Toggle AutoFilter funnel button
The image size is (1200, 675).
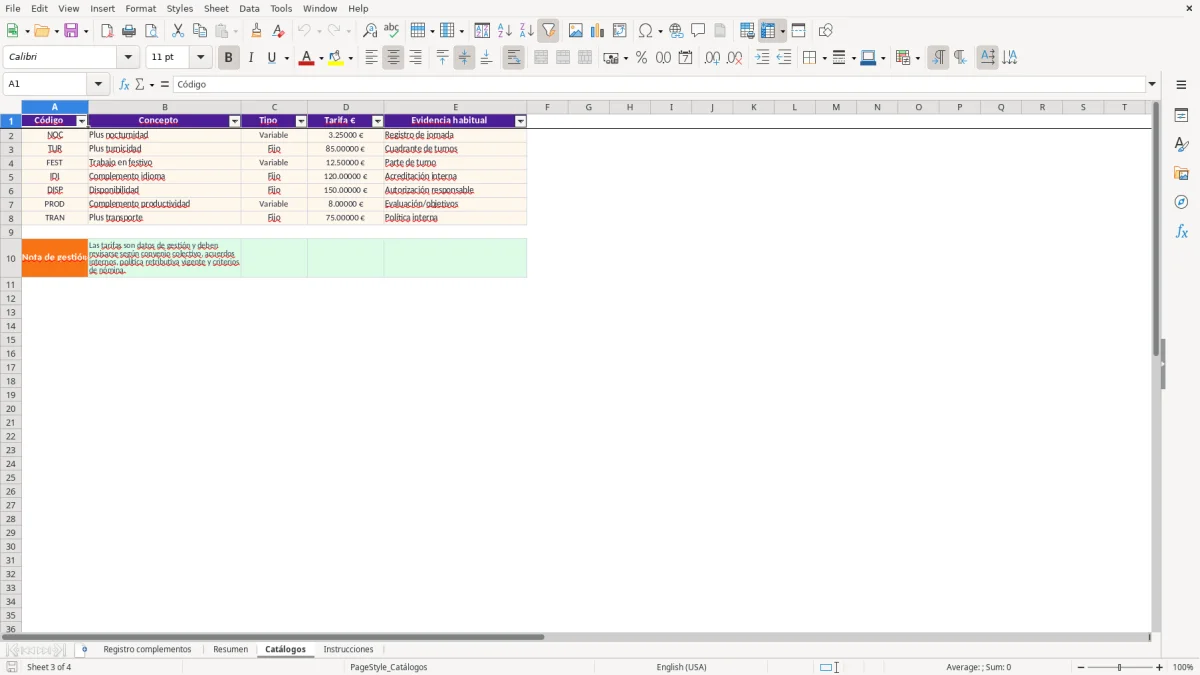click(548, 31)
